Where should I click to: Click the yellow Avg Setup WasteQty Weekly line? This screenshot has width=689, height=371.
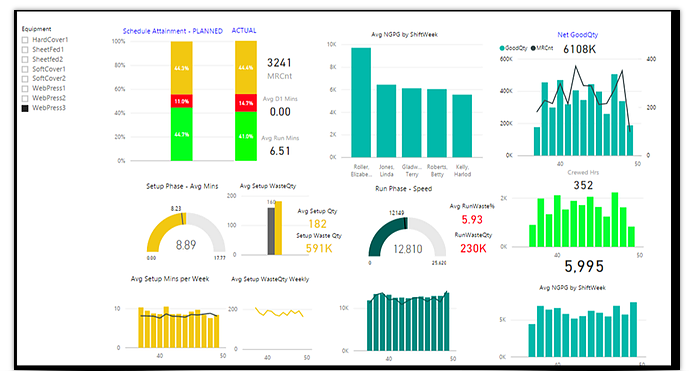279,313
